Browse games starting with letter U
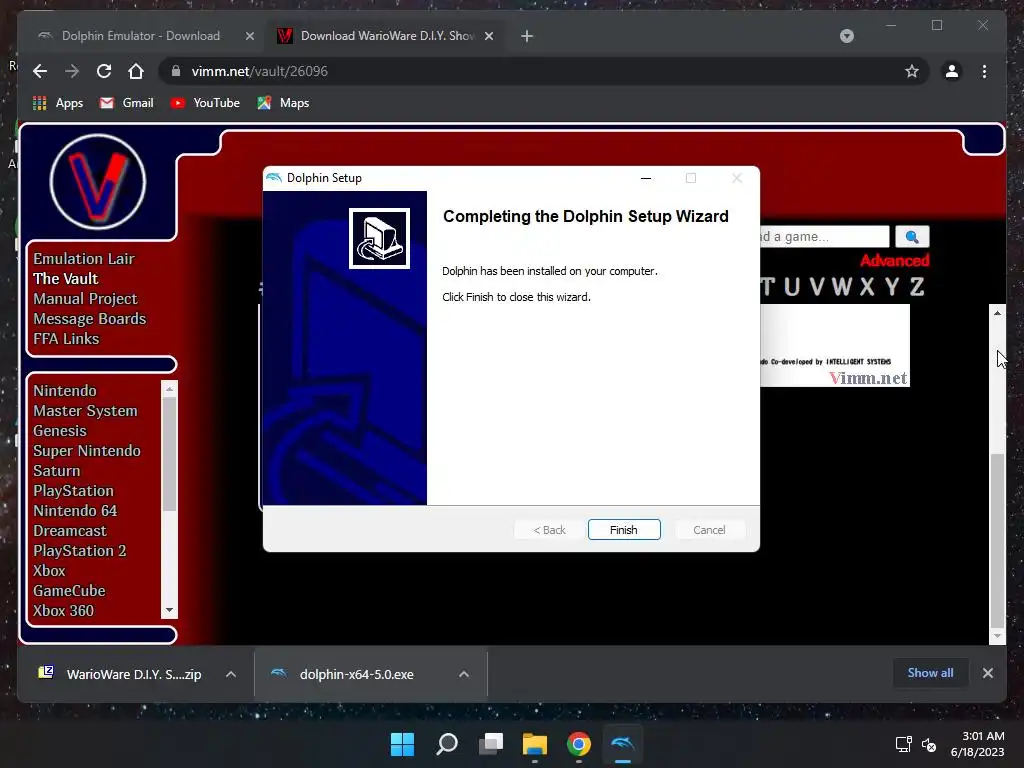Screen dimensions: 1024x768 (792, 287)
